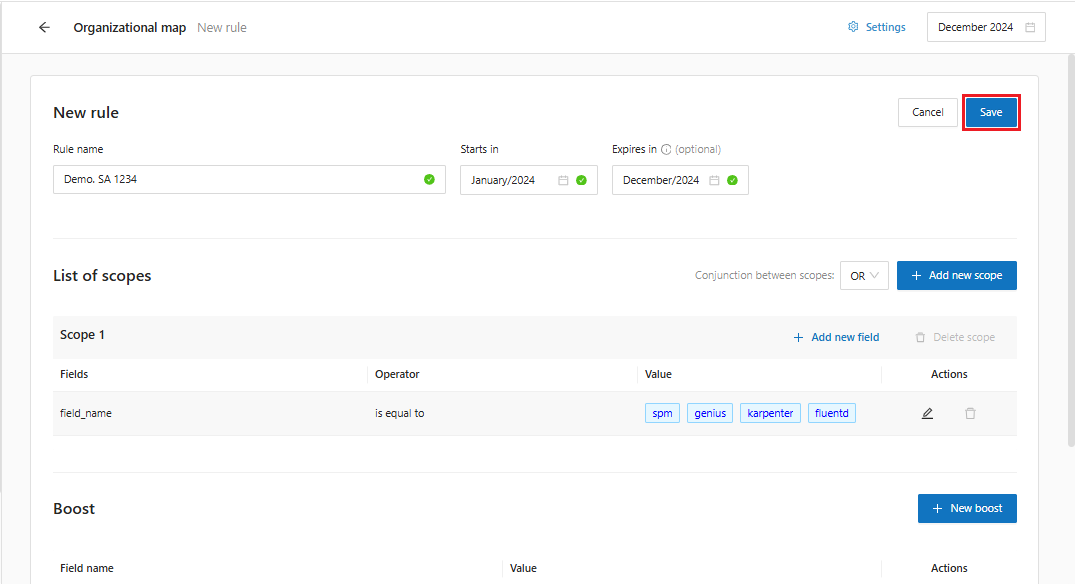This screenshot has width=1075, height=584.
Task: Go to Organizational map breadcrumb
Action: pos(129,28)
